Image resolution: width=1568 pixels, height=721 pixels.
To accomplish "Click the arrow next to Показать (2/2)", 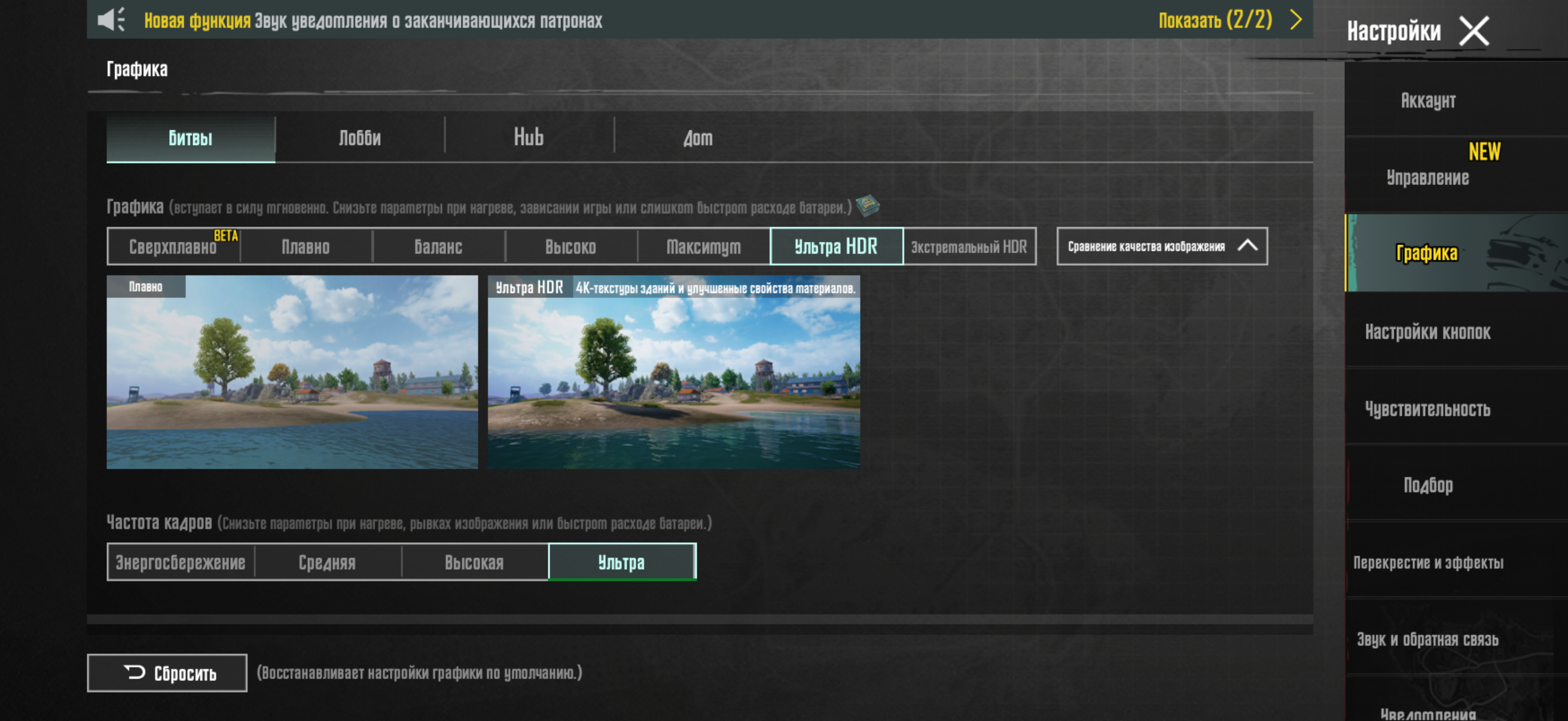I will [1295, 20].
